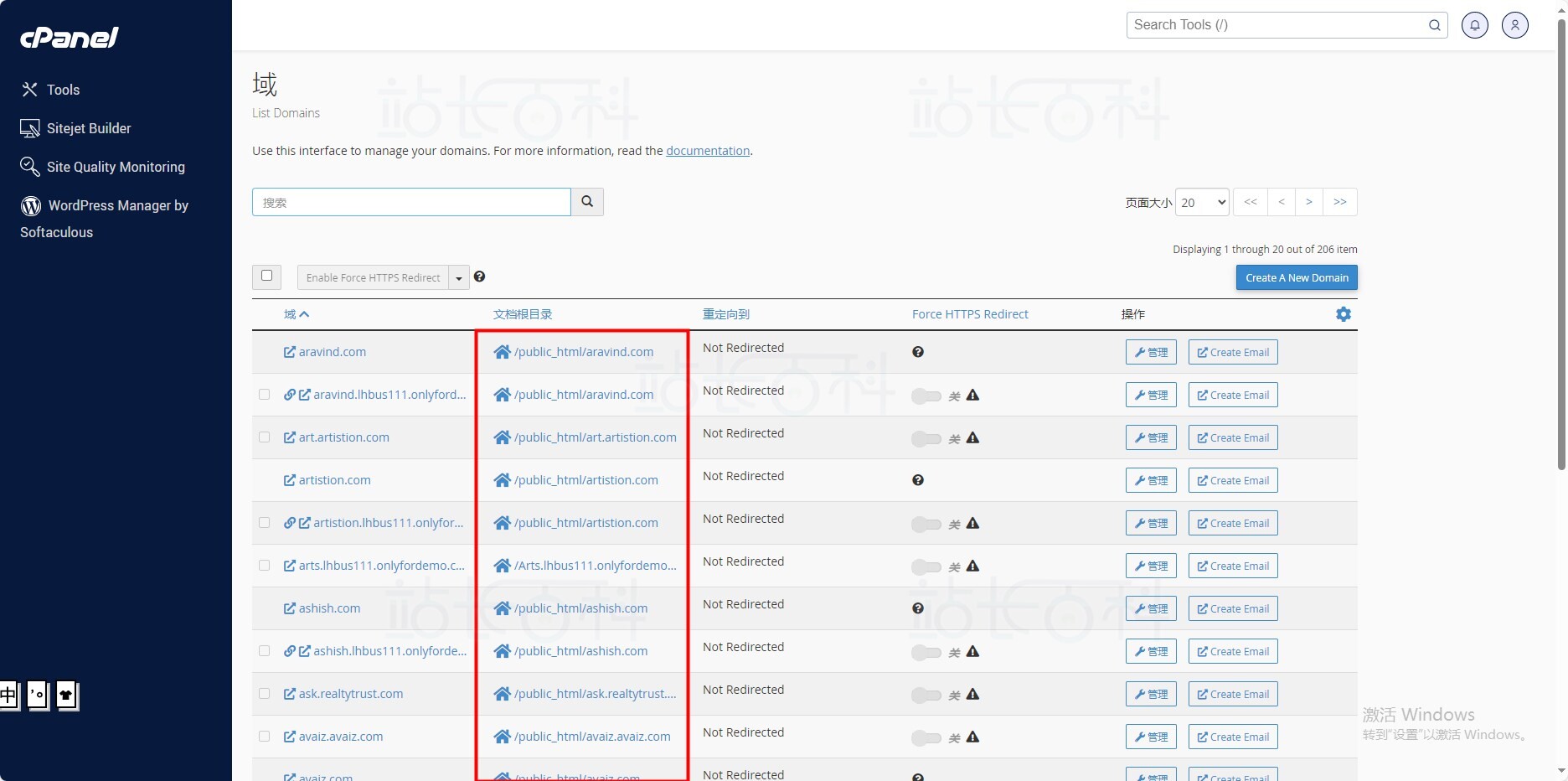
Task: Select checkbox for avaiz.avaiz.com row
Action: (265, 737)
